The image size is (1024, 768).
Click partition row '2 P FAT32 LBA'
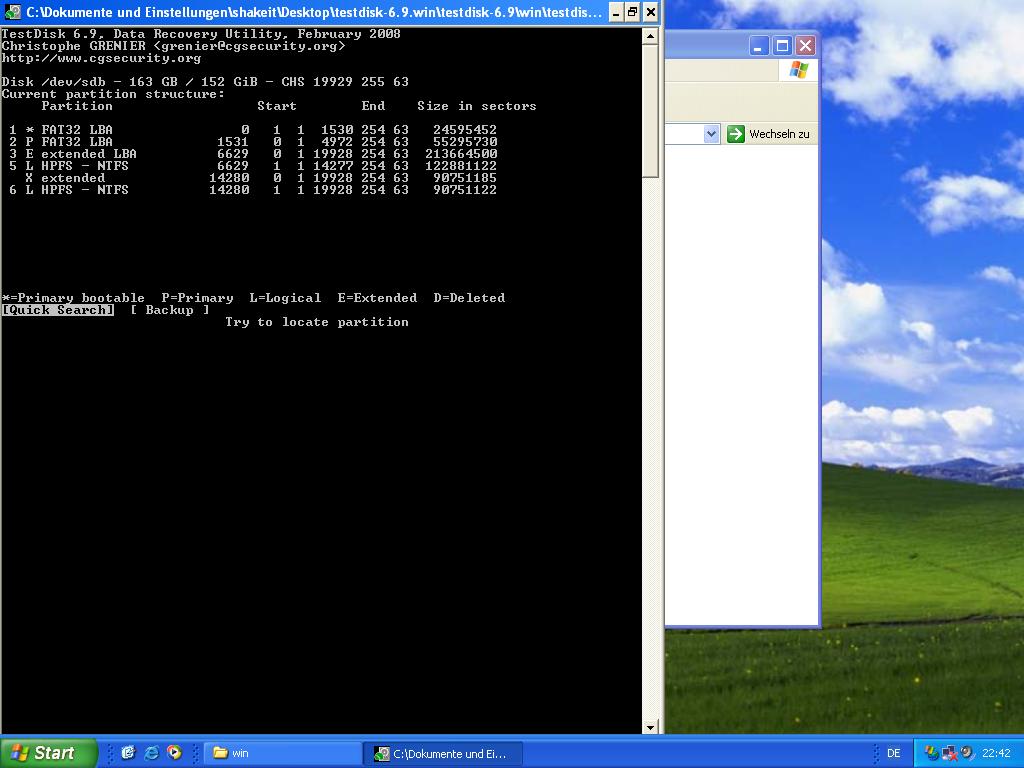(x=253, y=142)
